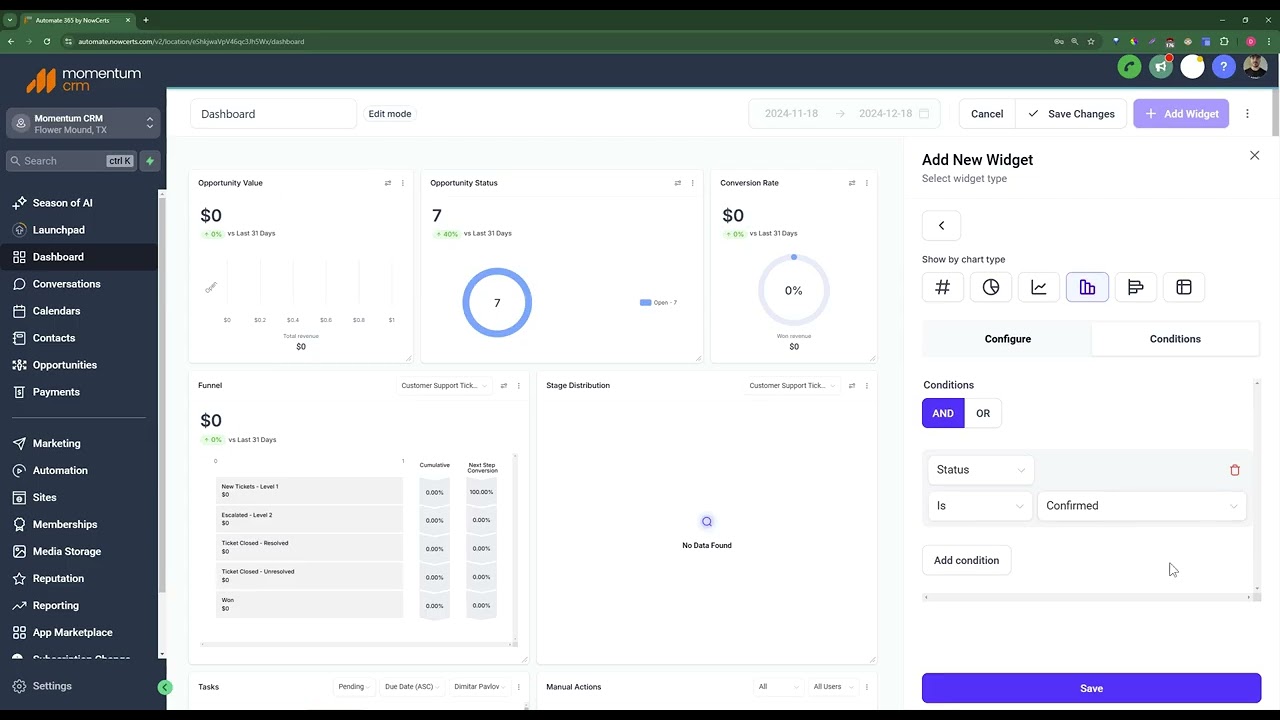Click the sidebar Search field

tap(69, 161)
